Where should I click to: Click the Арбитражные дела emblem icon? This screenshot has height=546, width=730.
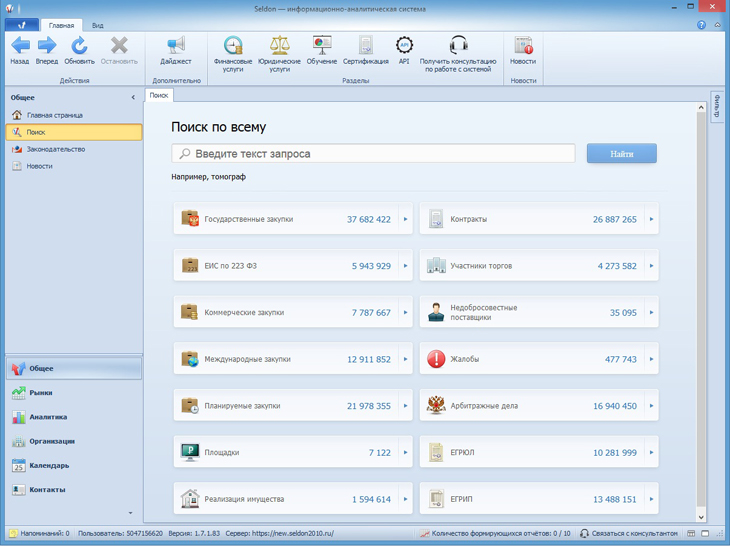pyautogui.click(x=436, y=405)
